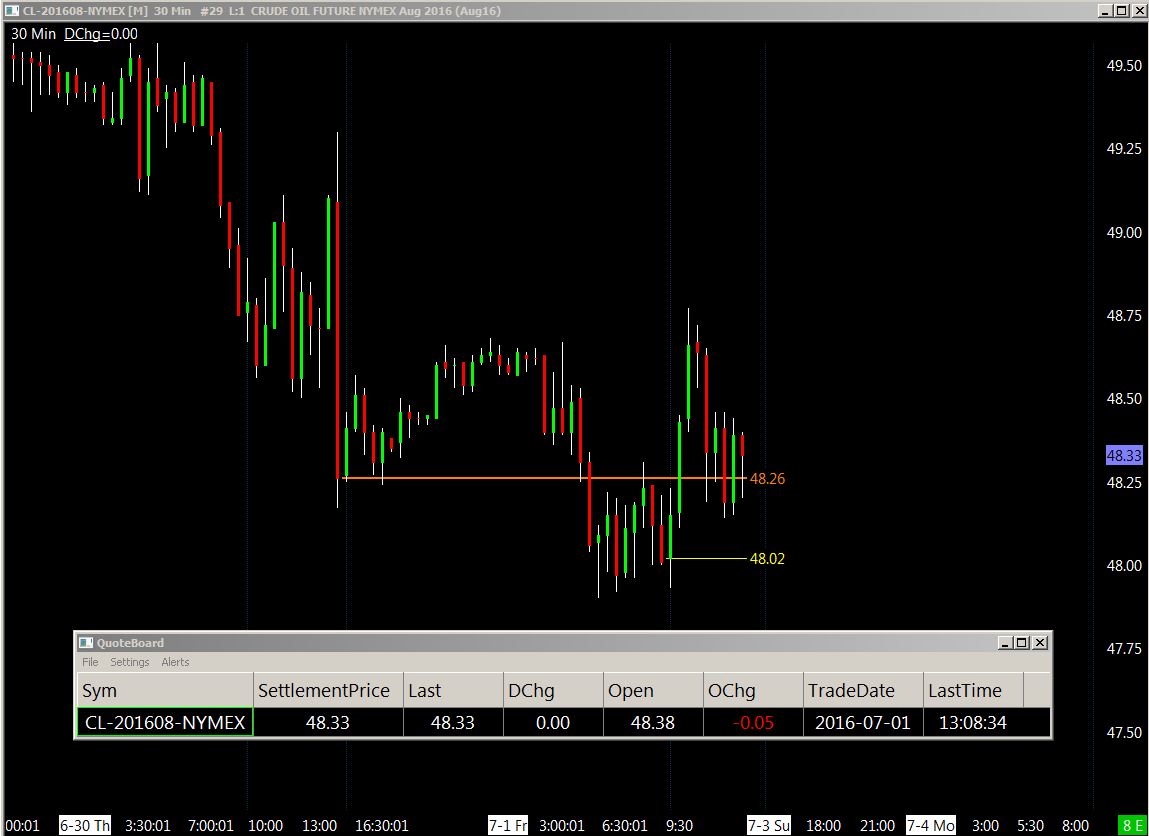The image size is (1149, 836).
Task: Click the 48.38 open price cell
Action: click(653, 722)
